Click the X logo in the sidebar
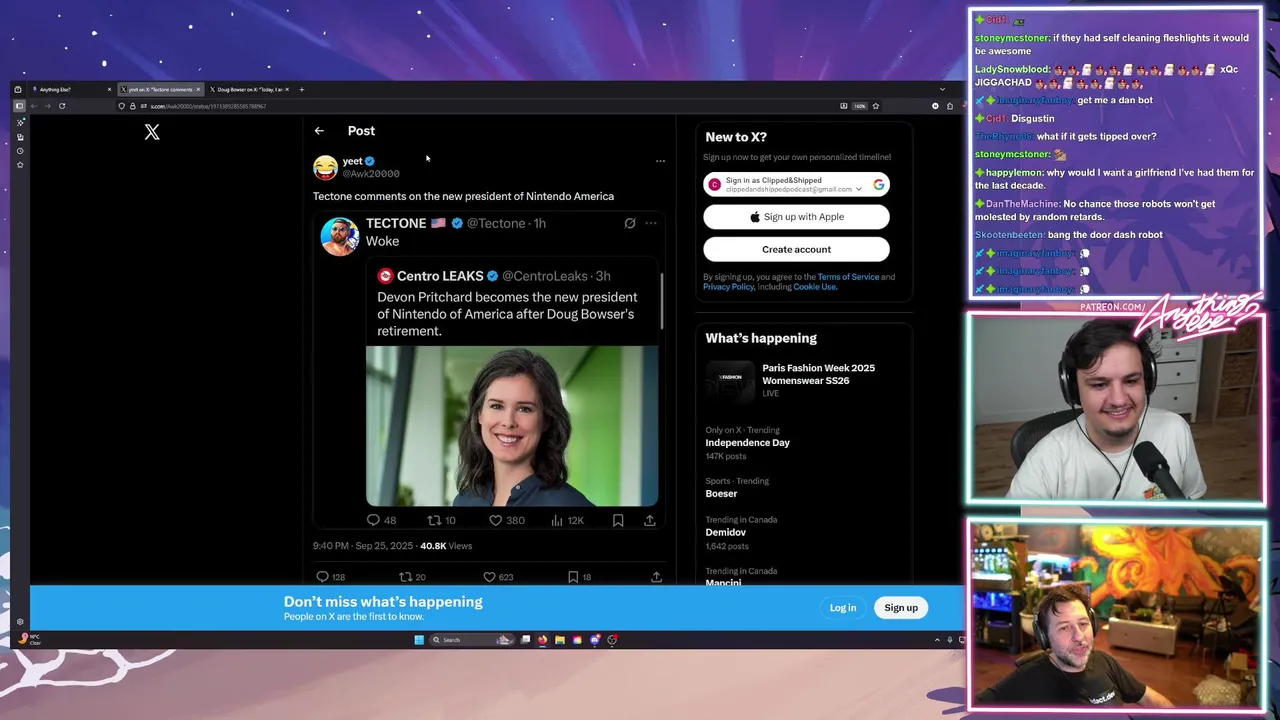1280x720 pixels. (x=152, y=132)
